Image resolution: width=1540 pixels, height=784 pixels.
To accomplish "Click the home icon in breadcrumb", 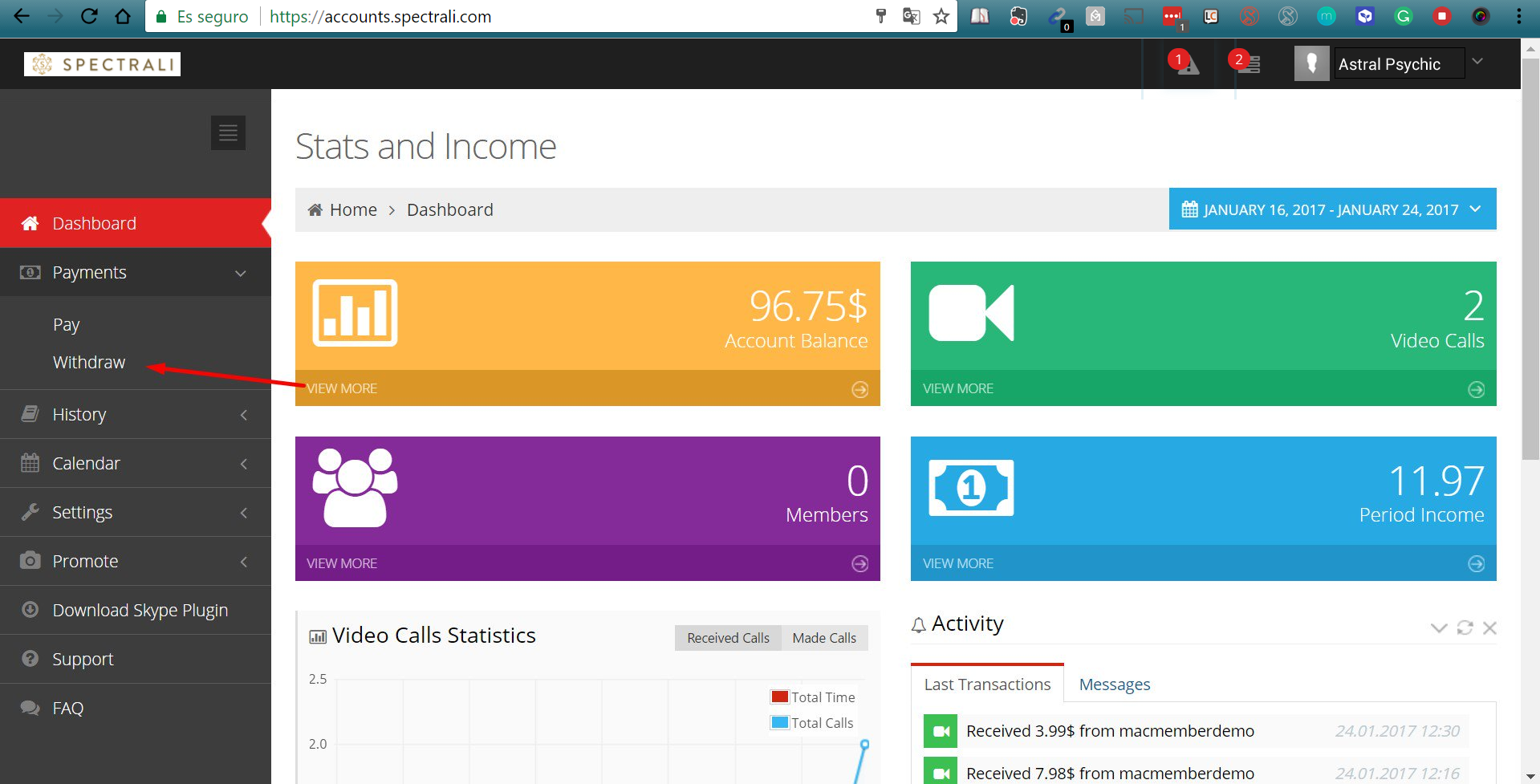I will [x=315, y=210].
